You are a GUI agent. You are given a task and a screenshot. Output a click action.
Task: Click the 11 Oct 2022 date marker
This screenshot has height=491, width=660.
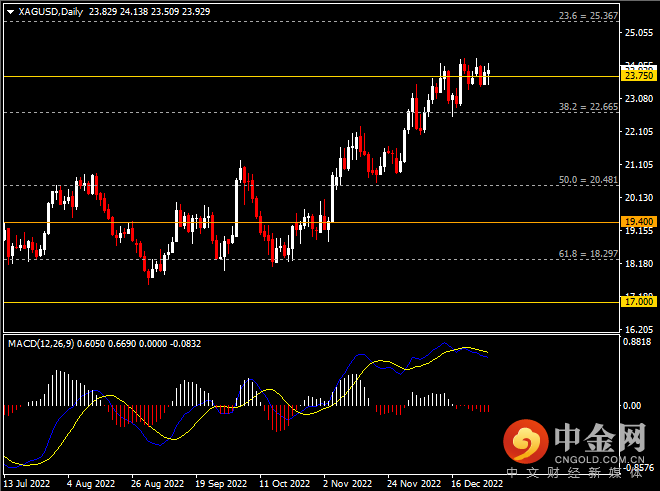[285, 482]
